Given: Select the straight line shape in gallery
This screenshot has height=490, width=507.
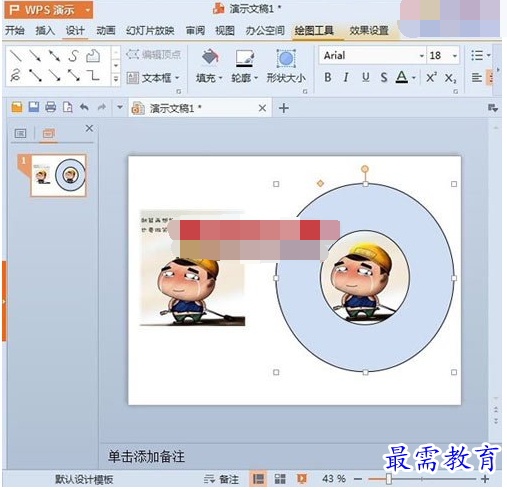Looking at the screenshot, I should [15, 55].
